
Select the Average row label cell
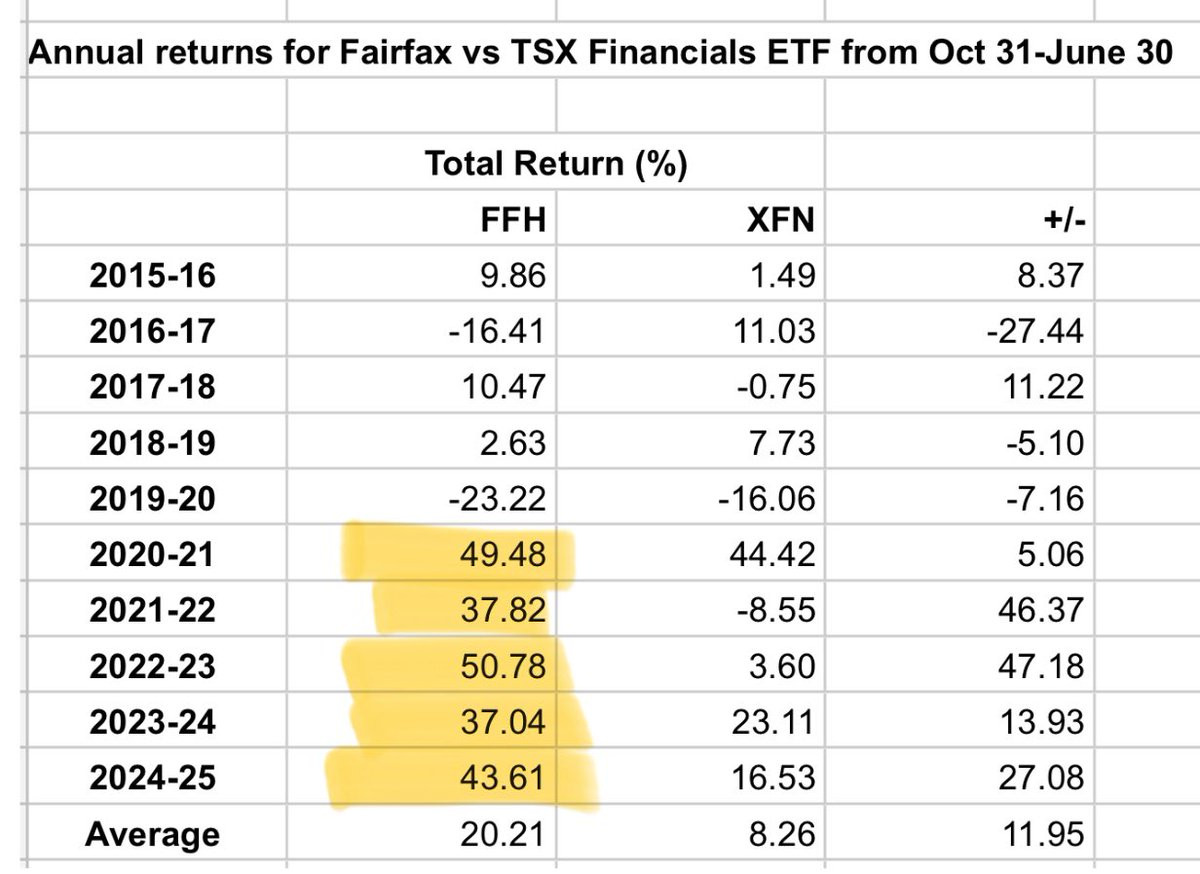point(151,833)
